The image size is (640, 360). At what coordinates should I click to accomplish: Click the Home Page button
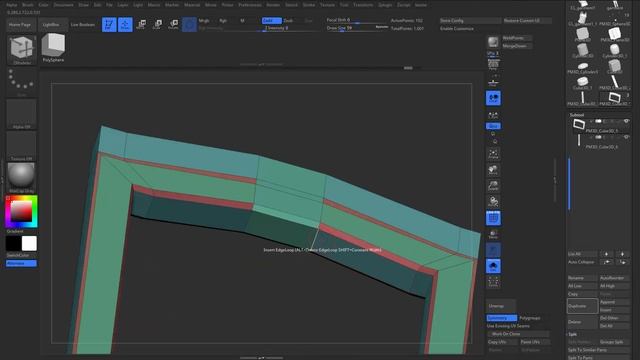click(x=20, y=24)
